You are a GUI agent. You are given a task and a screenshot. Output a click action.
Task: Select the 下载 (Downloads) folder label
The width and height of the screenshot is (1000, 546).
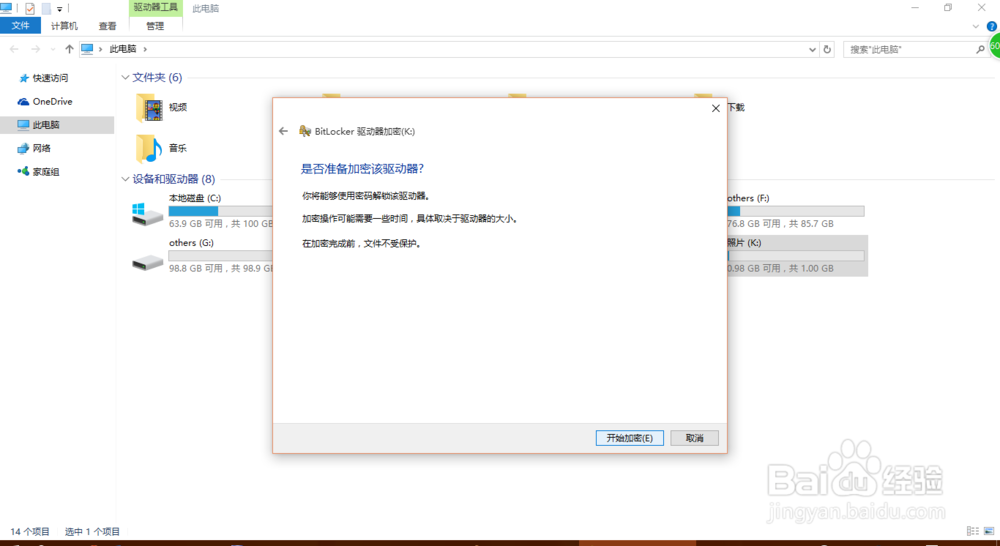(x=736, y=107)
